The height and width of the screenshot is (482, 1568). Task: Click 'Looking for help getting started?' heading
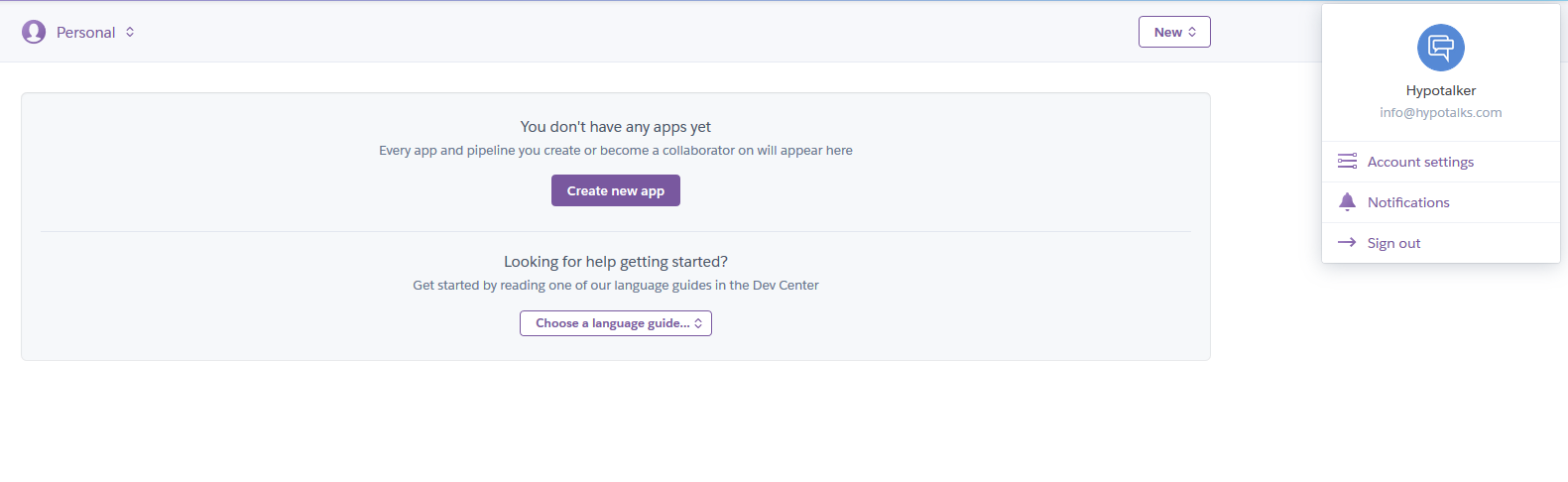tap(616, 262)
